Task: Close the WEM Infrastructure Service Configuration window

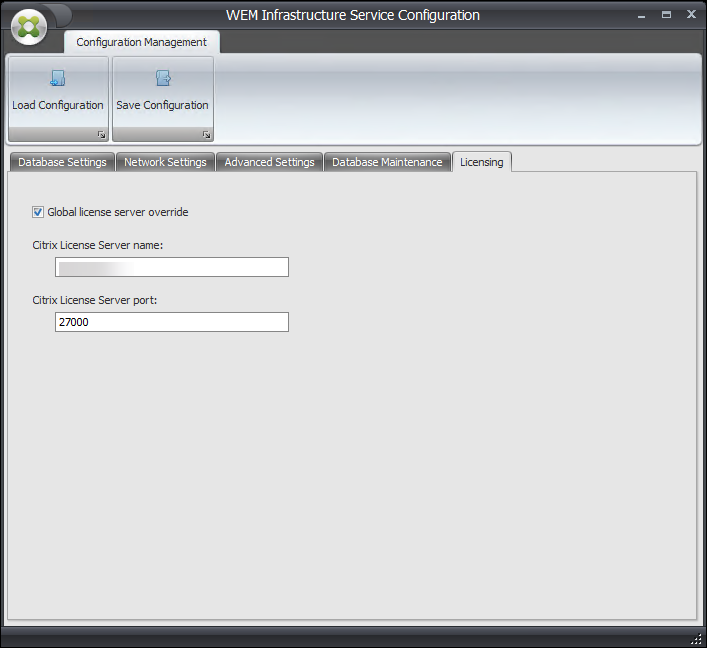Action: 691,14
